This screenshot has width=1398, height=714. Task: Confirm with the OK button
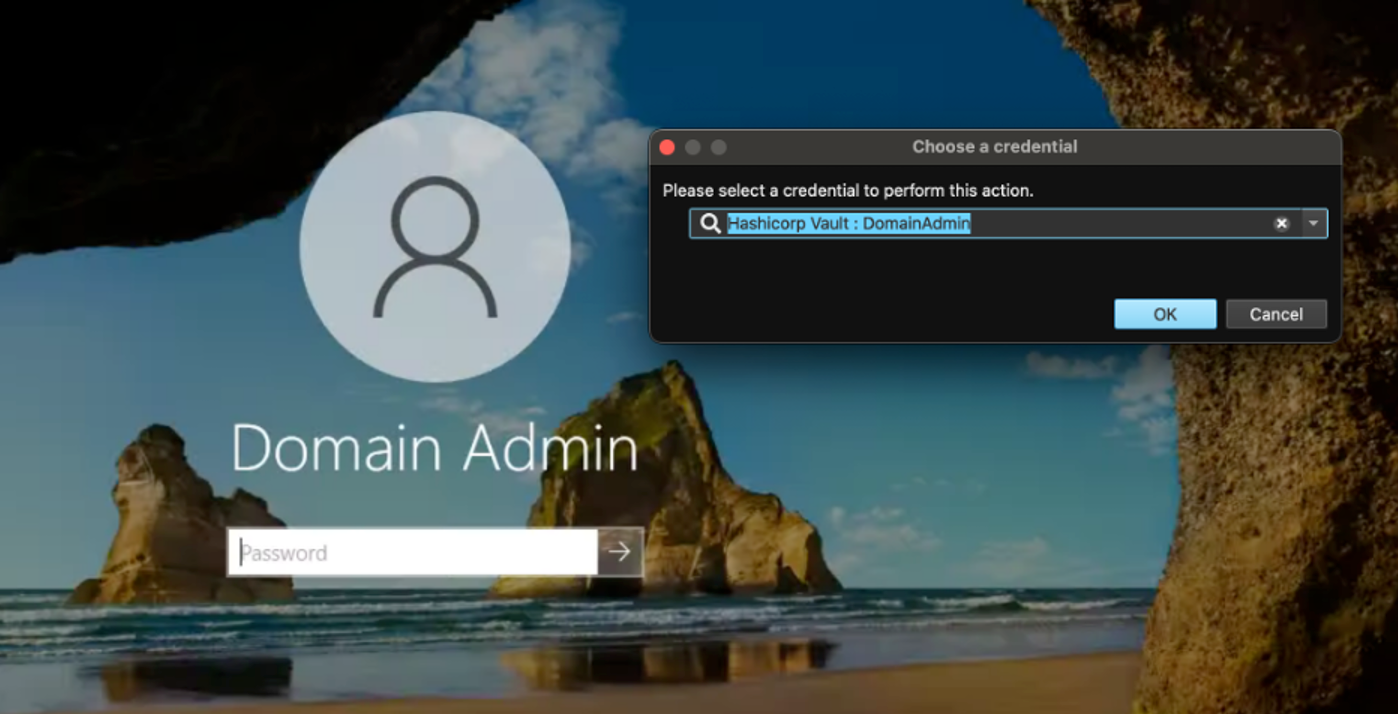click(x=1165, y=314)
